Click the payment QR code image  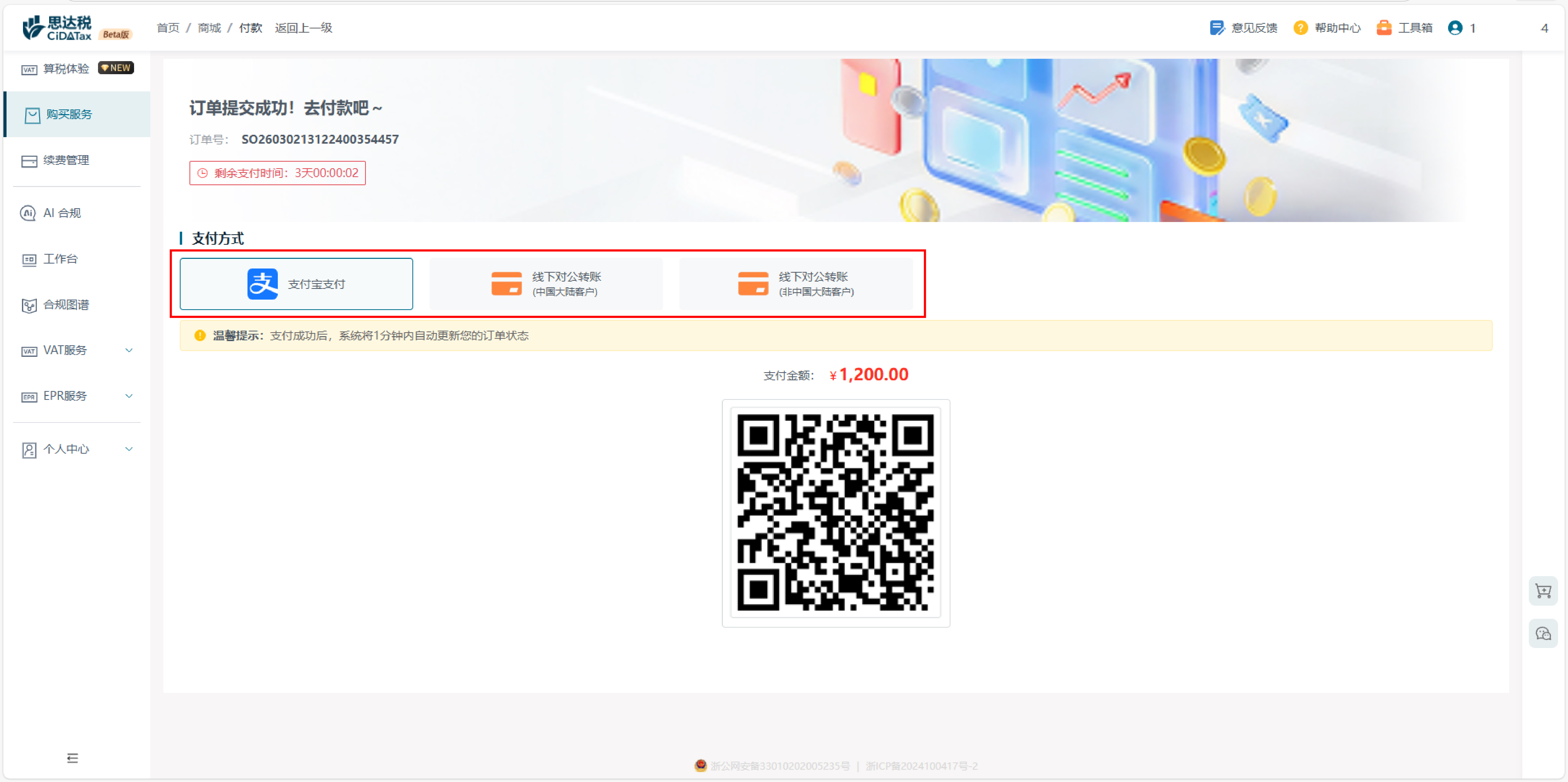pyautogui.click(x=835, y=512)
